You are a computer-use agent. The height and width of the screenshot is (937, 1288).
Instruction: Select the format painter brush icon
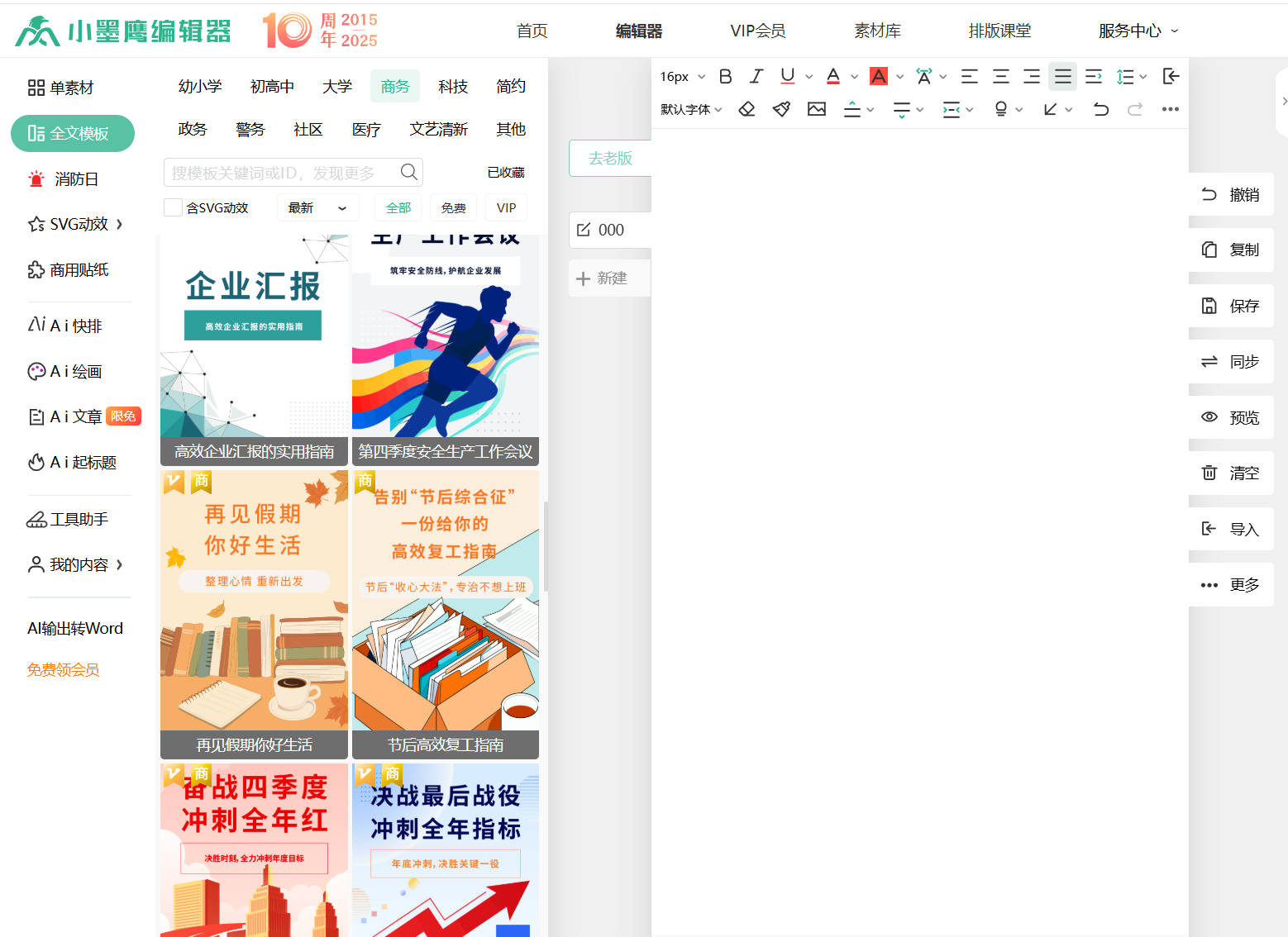(x=781, y=109)
